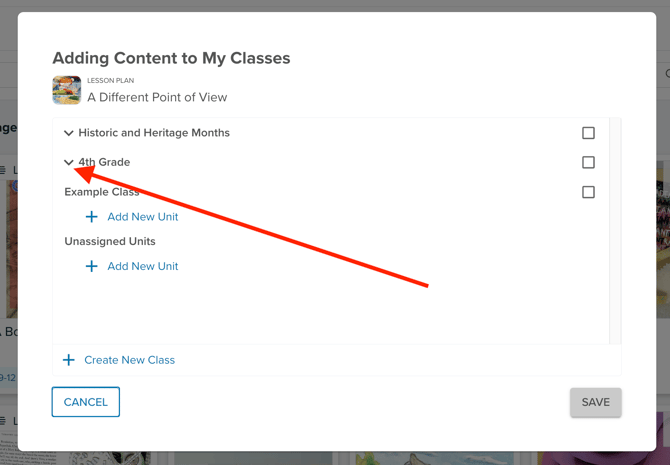
Task: Collapse Historic and Heritage Months chevron
Action: (68, 133)
